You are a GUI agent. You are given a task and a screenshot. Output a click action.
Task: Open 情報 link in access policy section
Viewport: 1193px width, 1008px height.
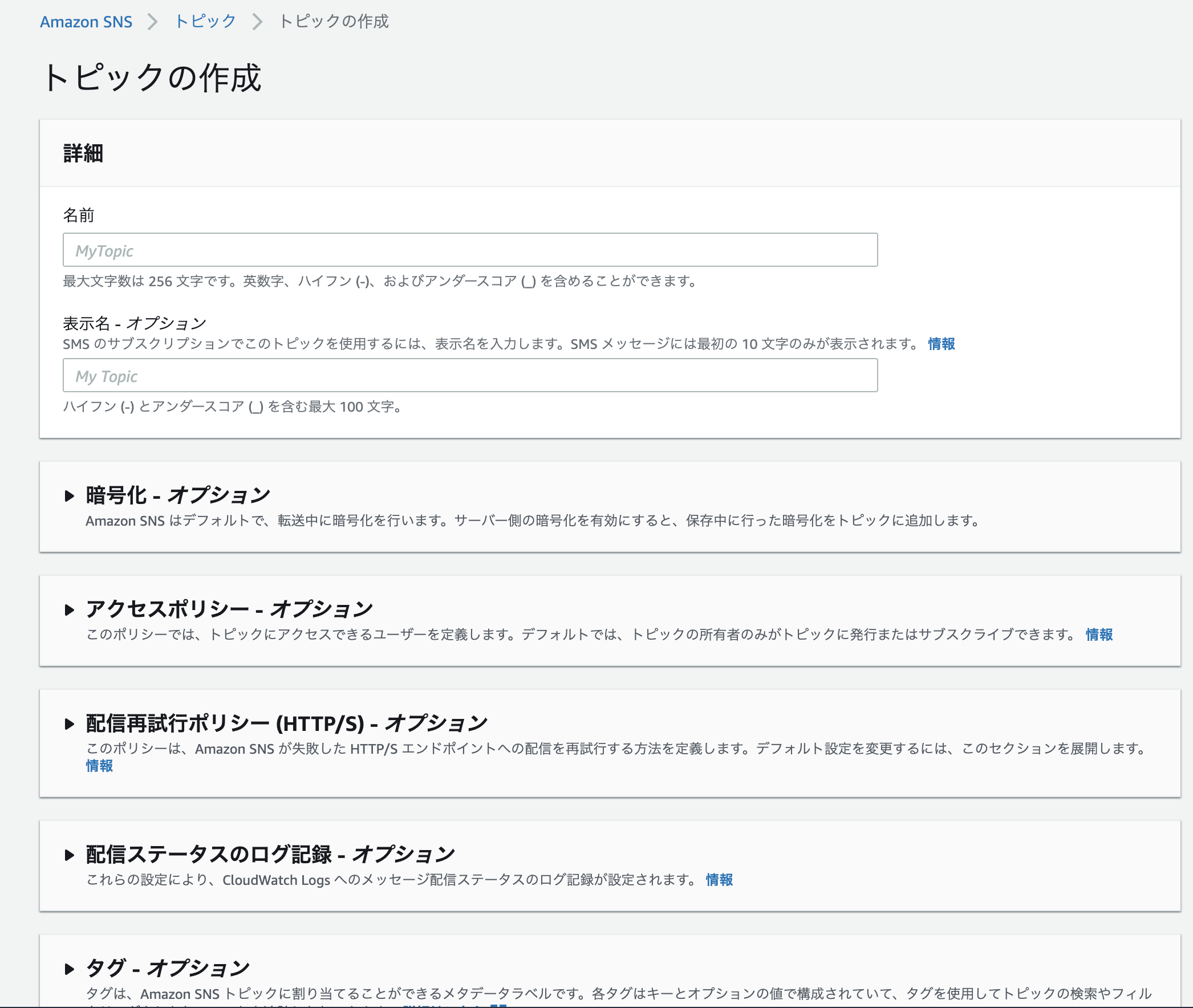(x=1098, y=635)
